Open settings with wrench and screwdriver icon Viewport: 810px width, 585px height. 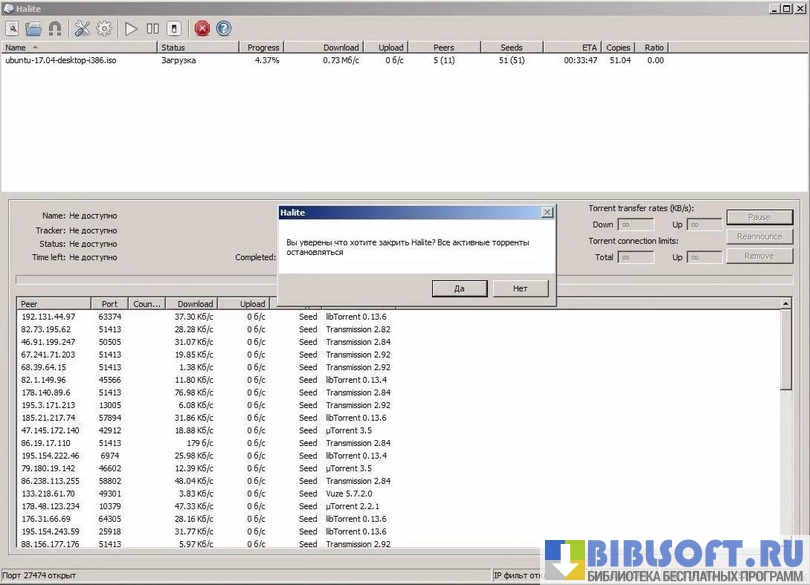[x=82, y=28]
